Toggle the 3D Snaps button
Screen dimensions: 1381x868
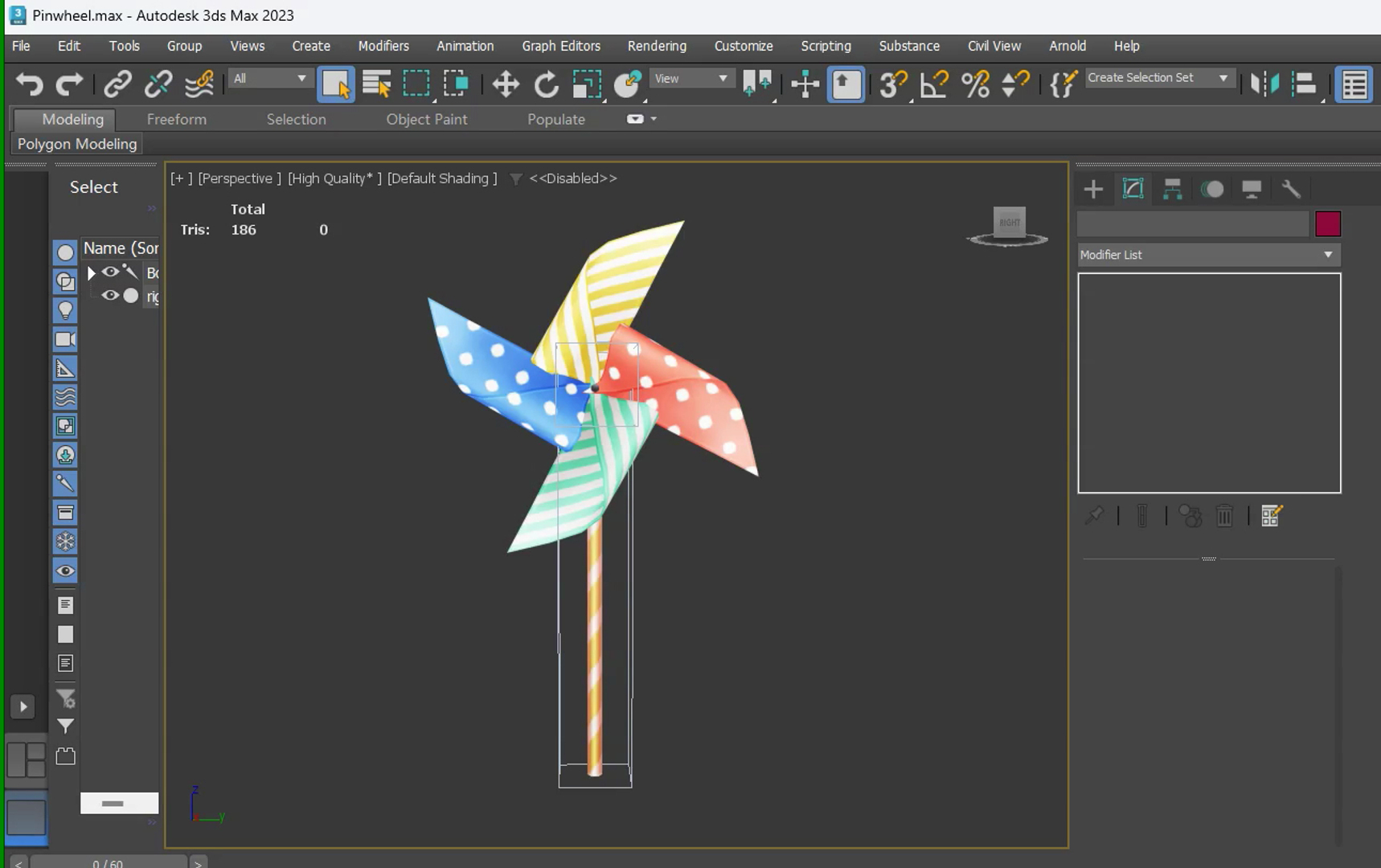[x=893, y=84]
